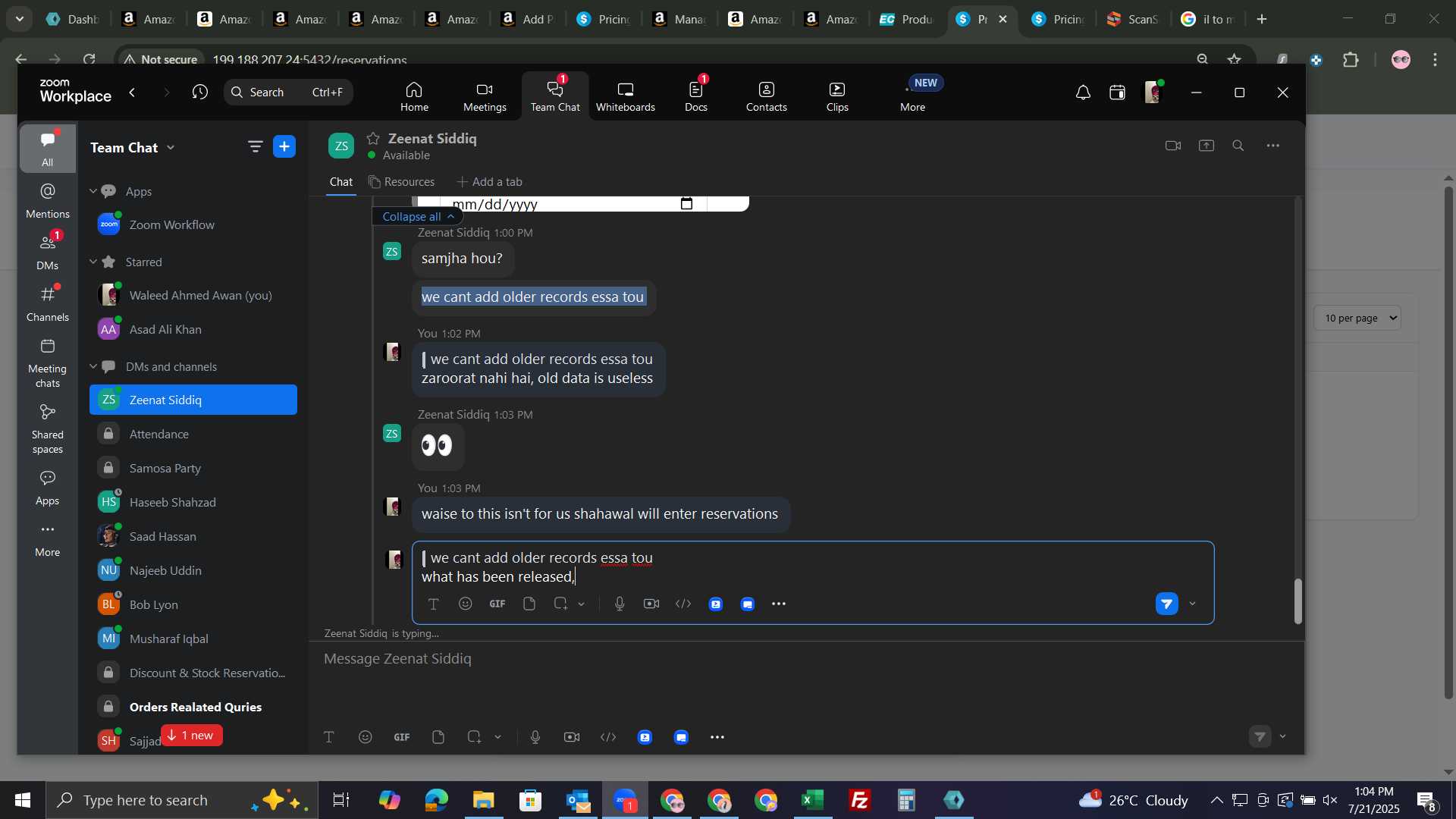
Task: Open more options ellipsis in reply editor
Action: click(779, 604)
